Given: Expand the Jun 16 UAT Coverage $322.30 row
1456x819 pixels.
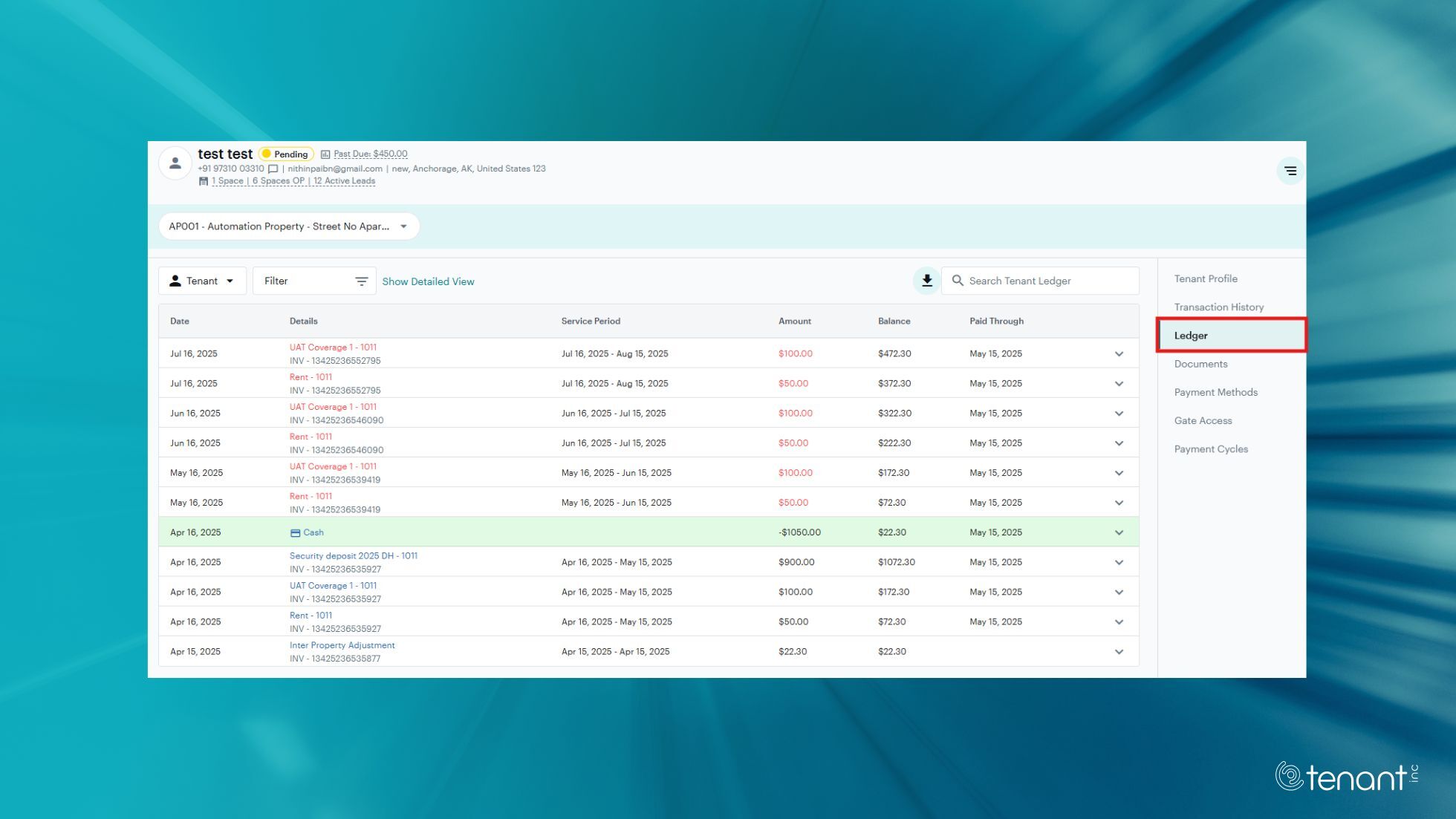Looking at the screenshot, I should coord(1119,414).
